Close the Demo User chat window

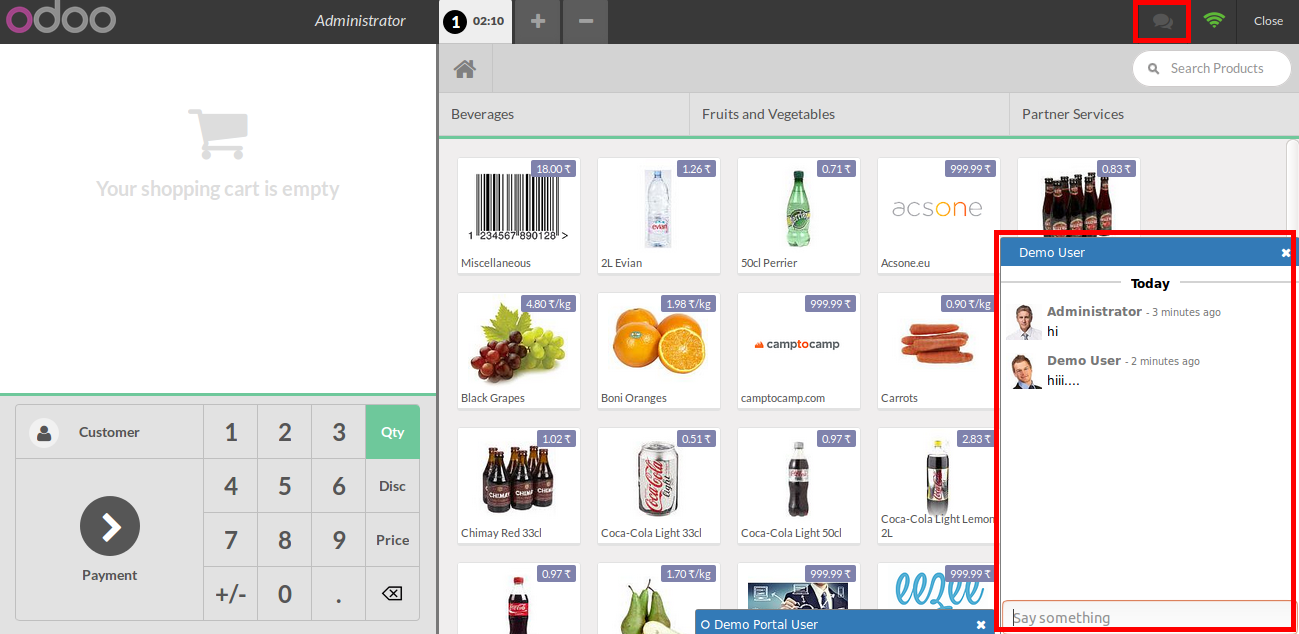(x=1286, y=253)
